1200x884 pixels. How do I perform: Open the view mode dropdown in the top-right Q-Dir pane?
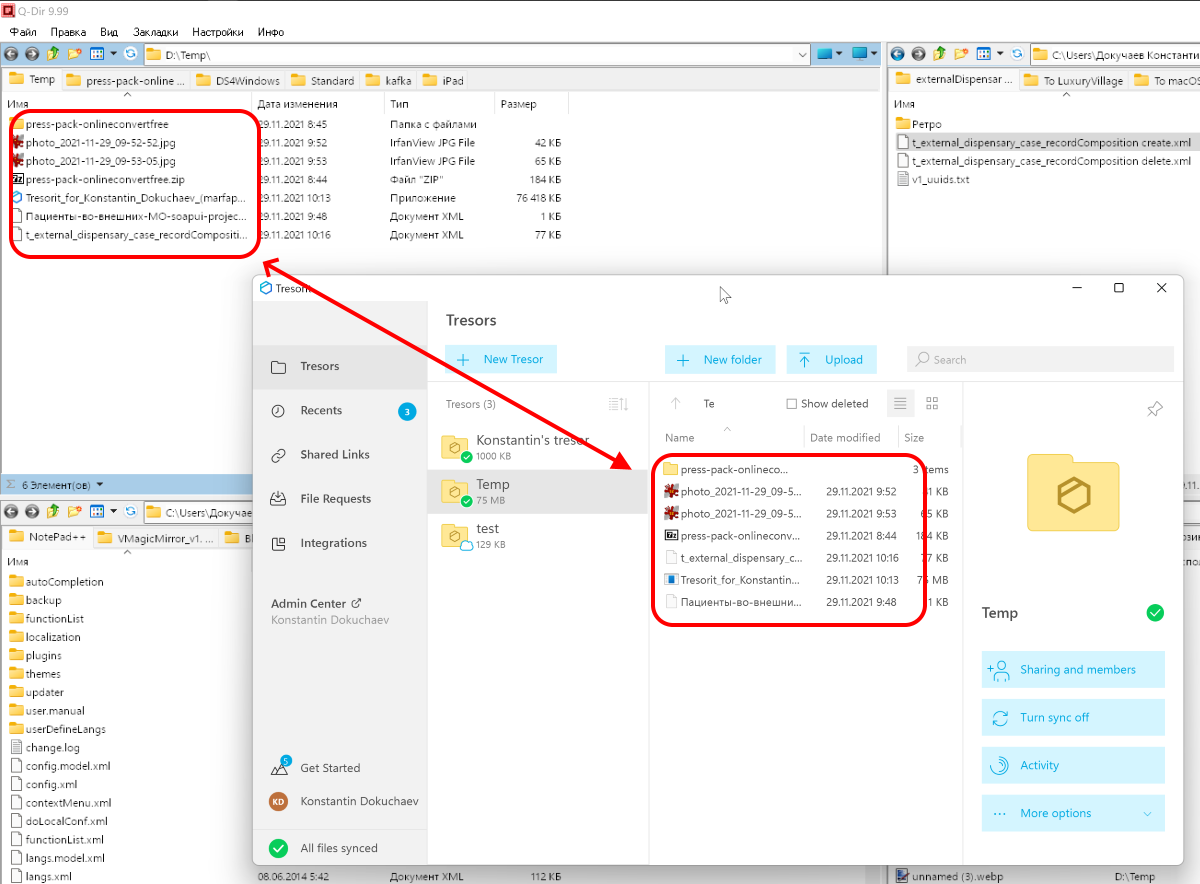pyautogui.click(x=999, y=54)
